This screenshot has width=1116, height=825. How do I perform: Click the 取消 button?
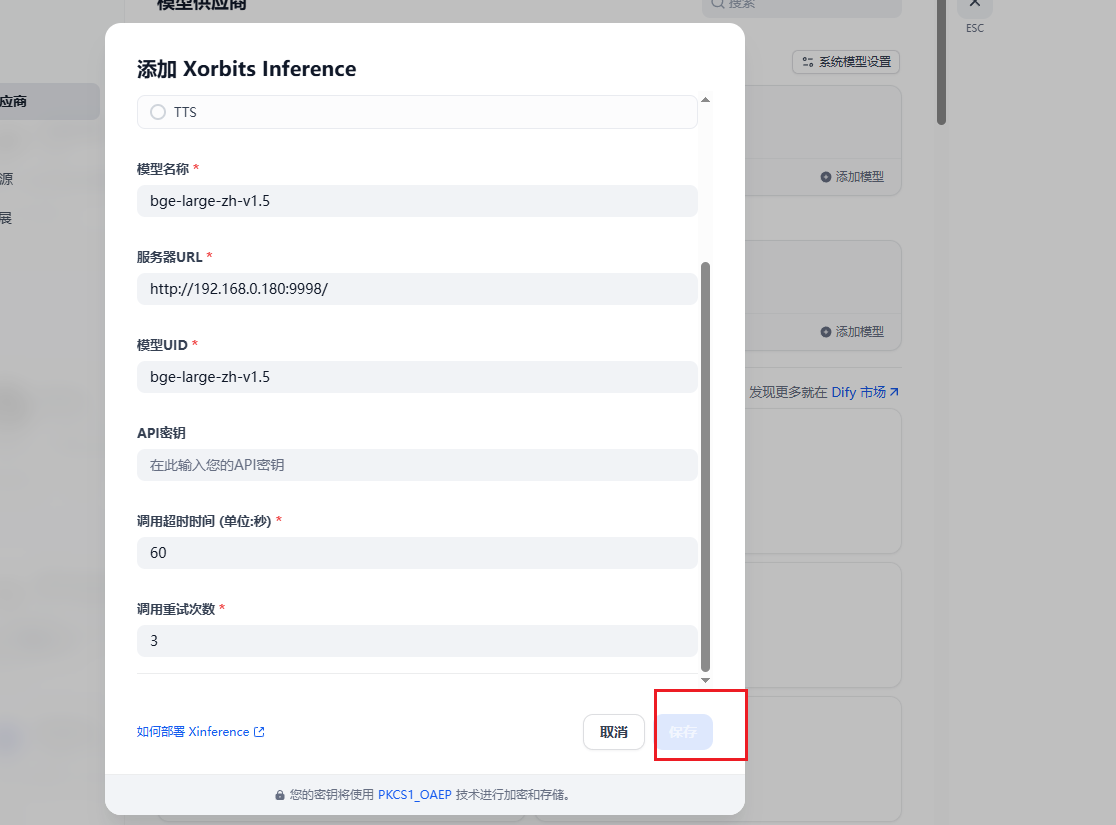click(x=614, y=732)
